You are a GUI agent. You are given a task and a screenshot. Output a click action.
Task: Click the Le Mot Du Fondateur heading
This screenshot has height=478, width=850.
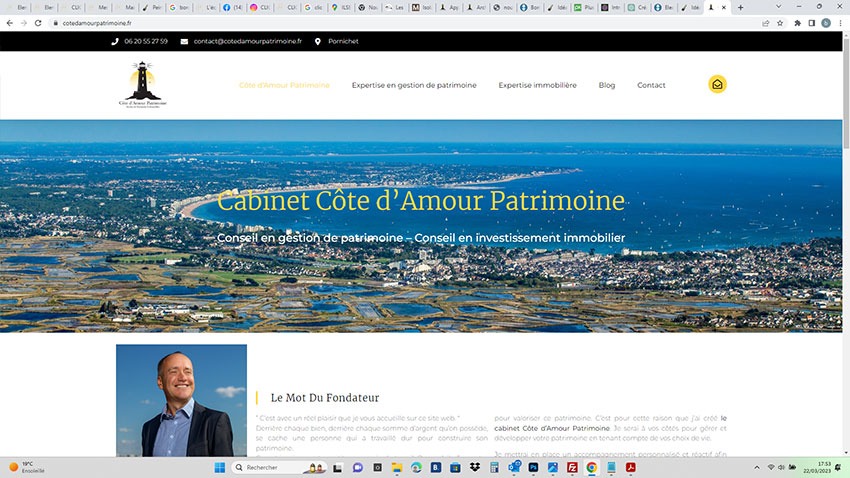click(x=325, y=398)
